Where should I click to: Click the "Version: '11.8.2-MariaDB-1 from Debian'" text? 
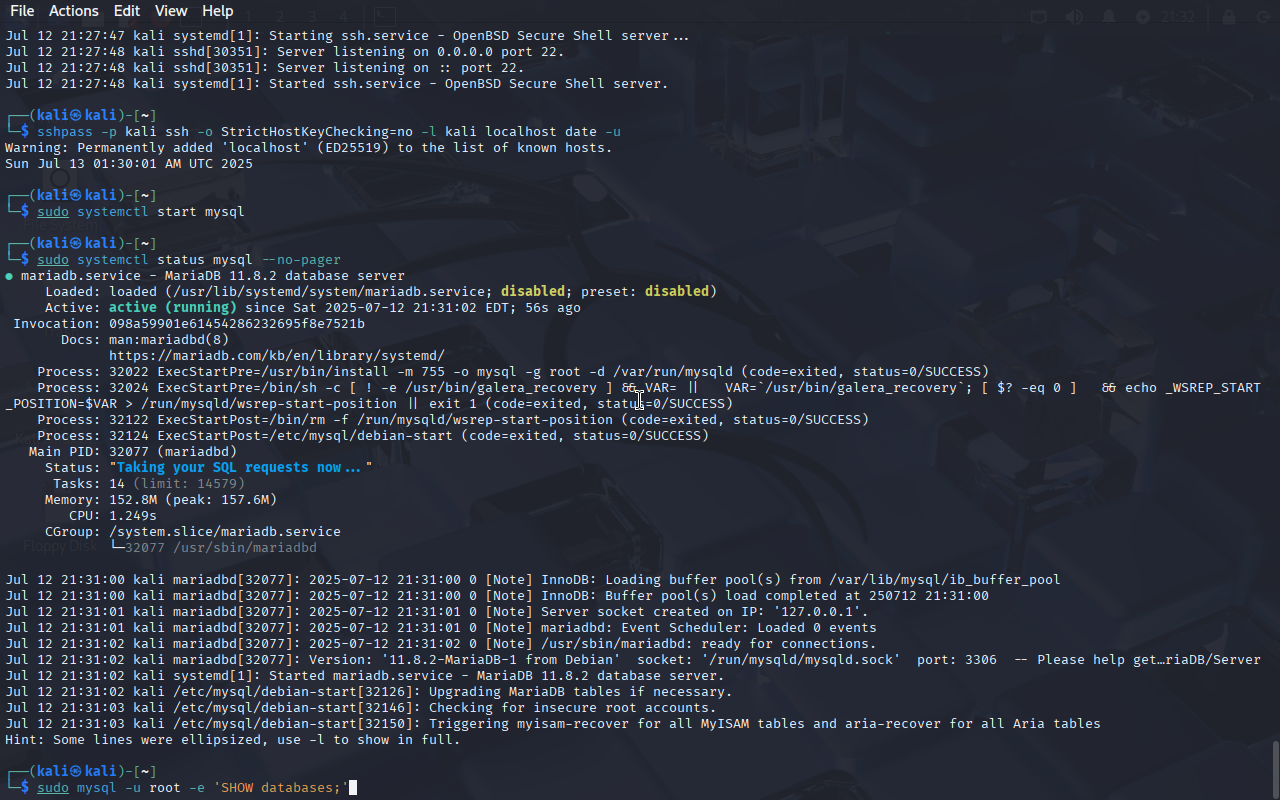(x=465, y=660)
